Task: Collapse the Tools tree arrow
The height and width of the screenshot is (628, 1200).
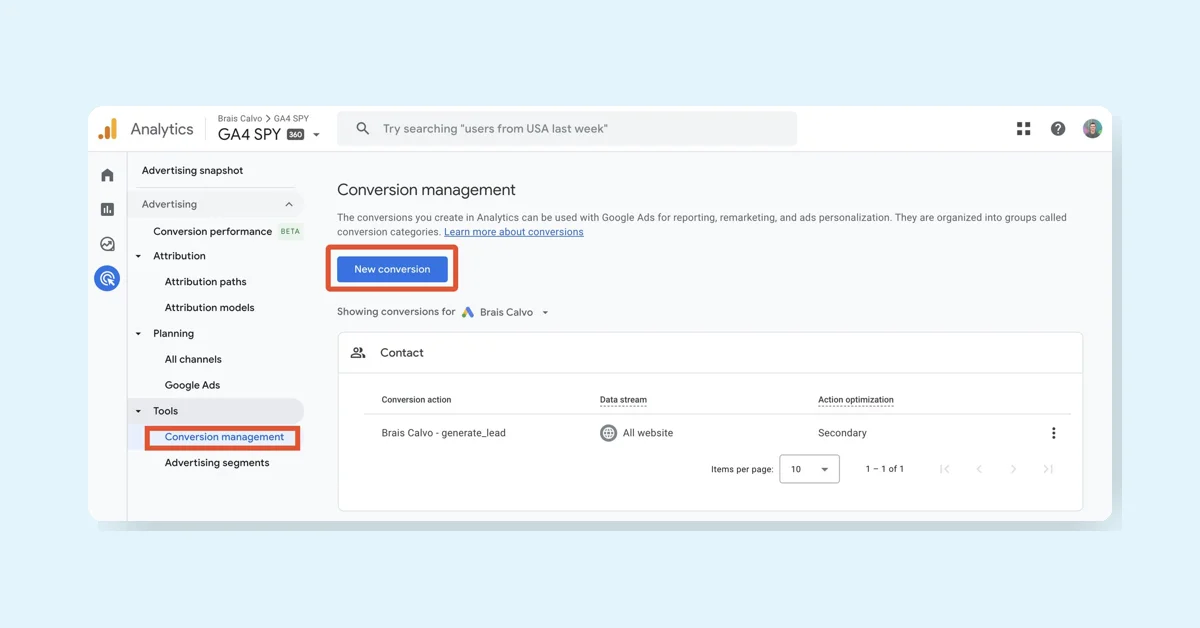Action: (139, 411)
